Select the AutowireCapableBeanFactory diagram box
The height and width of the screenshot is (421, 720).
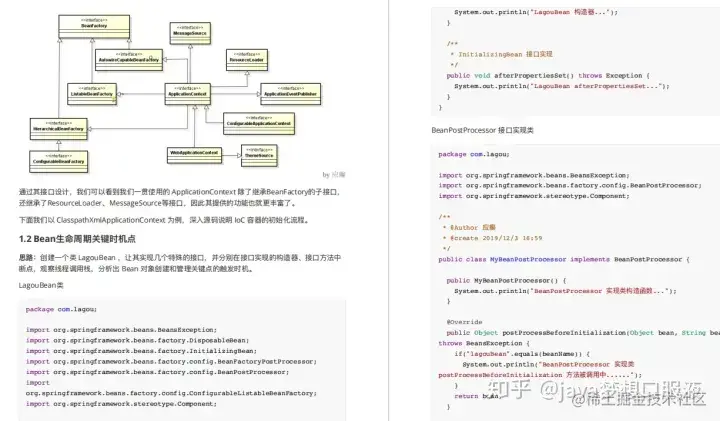click(x=129, y=60)
